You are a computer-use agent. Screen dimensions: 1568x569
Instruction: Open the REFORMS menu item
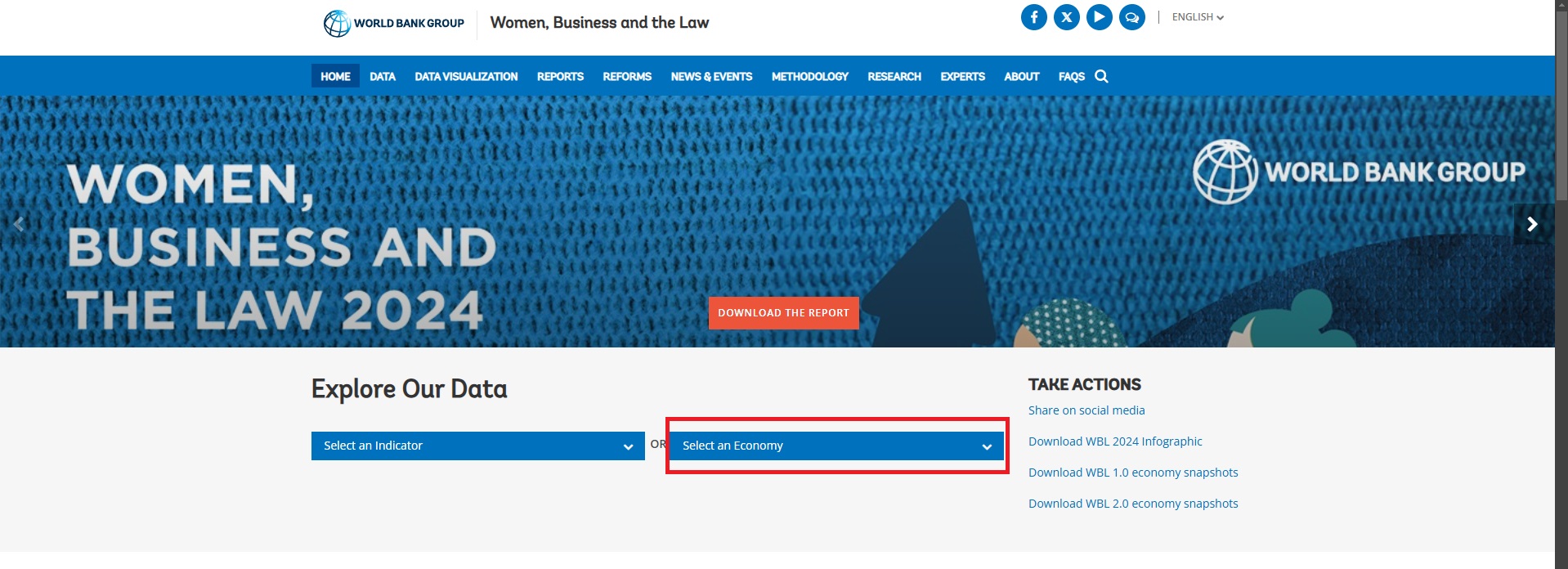(x=627, y=76)
